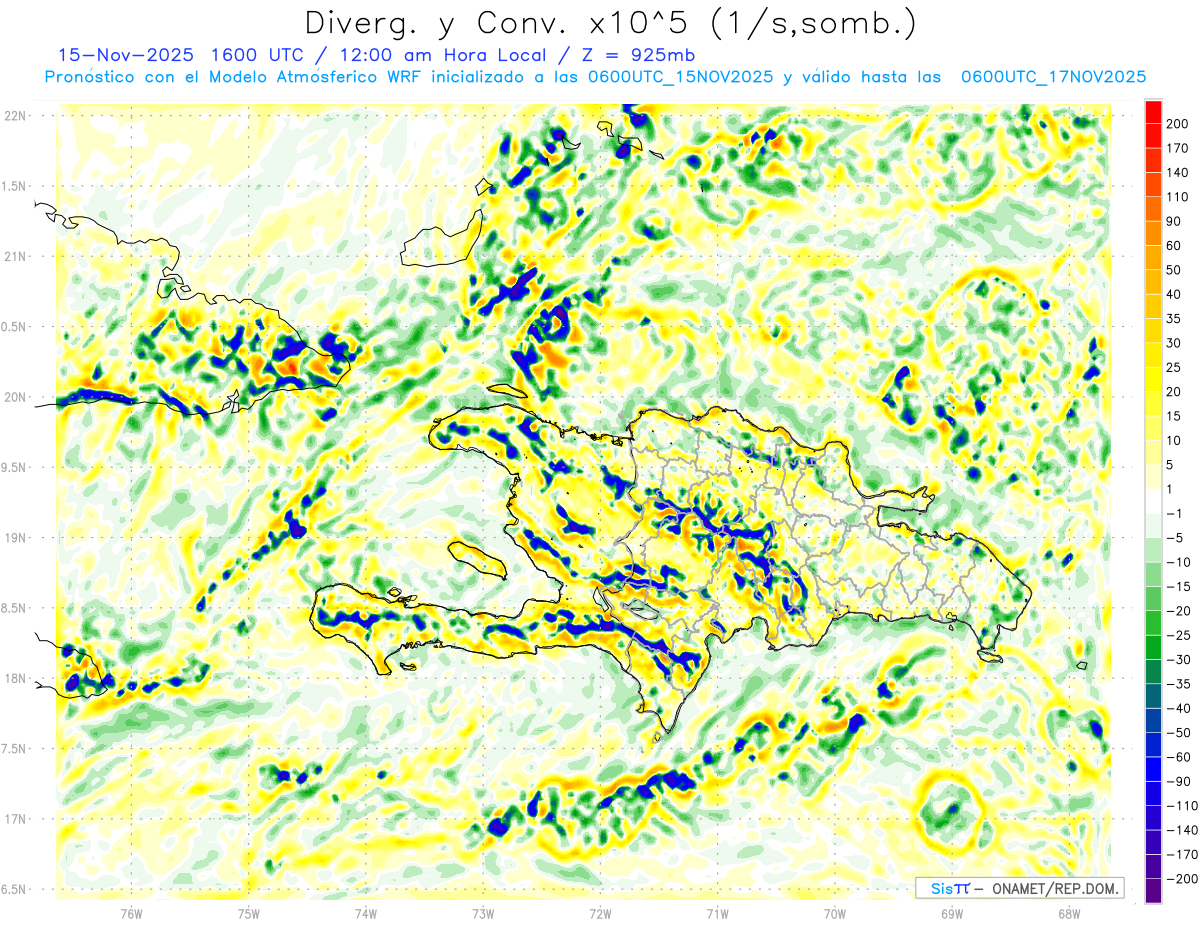
Task: Select the '8.5N' axis label
Action: click(15, 608)
